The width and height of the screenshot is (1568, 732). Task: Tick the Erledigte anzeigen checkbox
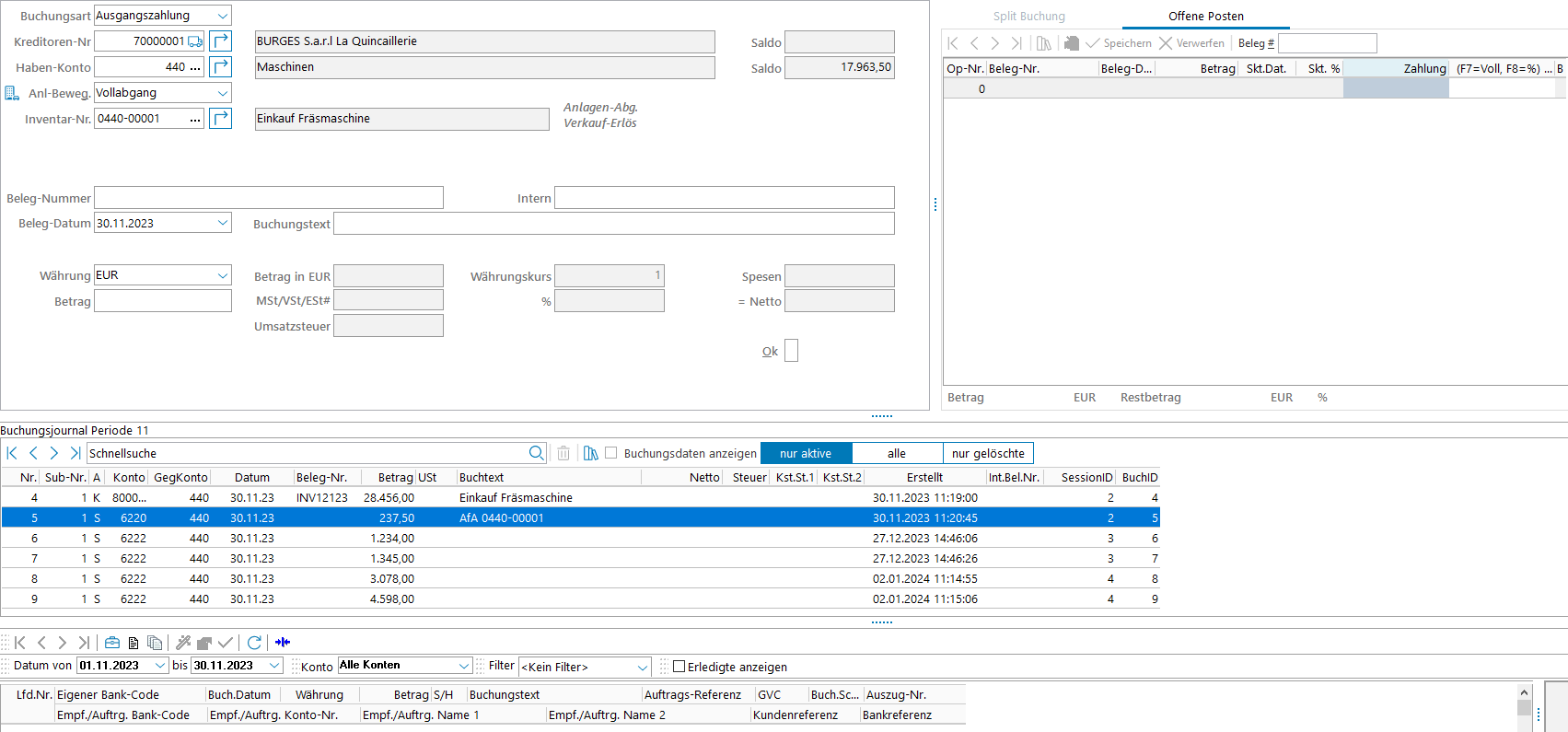(x=679, y=667)
